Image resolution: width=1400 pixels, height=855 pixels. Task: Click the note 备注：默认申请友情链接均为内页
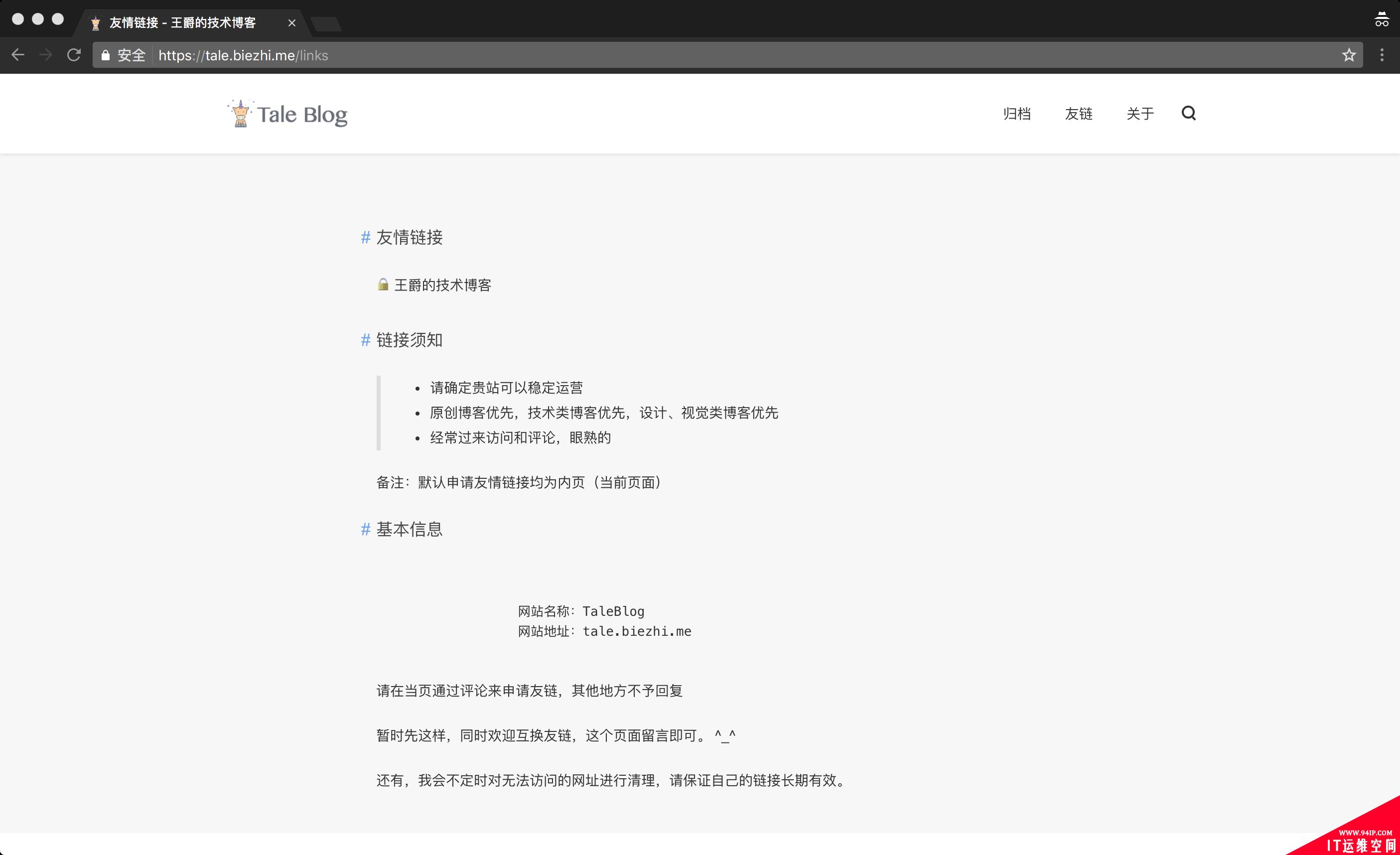(x=519, y=482)
